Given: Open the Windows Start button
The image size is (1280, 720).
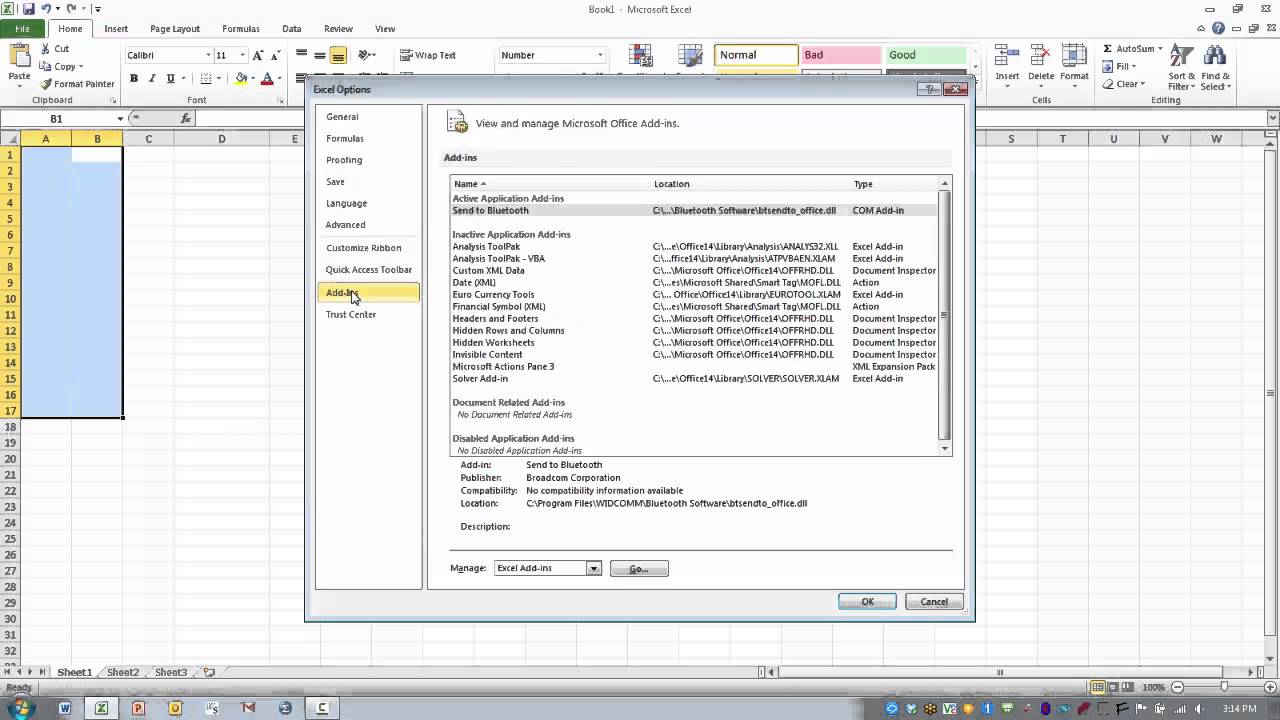Looking at the screenshot, I should [20, 708].
